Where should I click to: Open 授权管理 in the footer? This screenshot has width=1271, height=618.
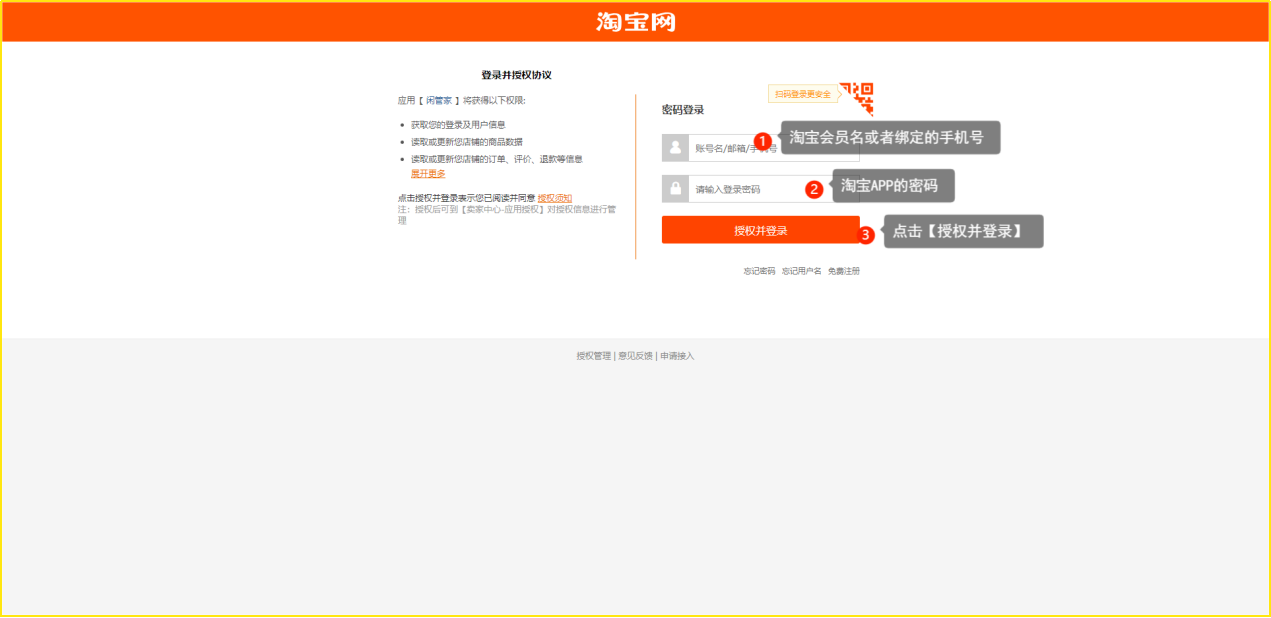pos(593,356)
